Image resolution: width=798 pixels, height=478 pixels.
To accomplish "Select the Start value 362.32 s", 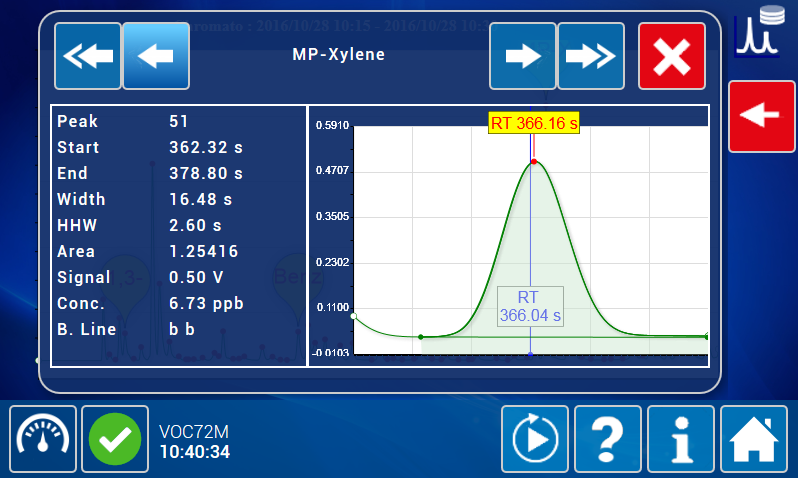I will (206, 147).
